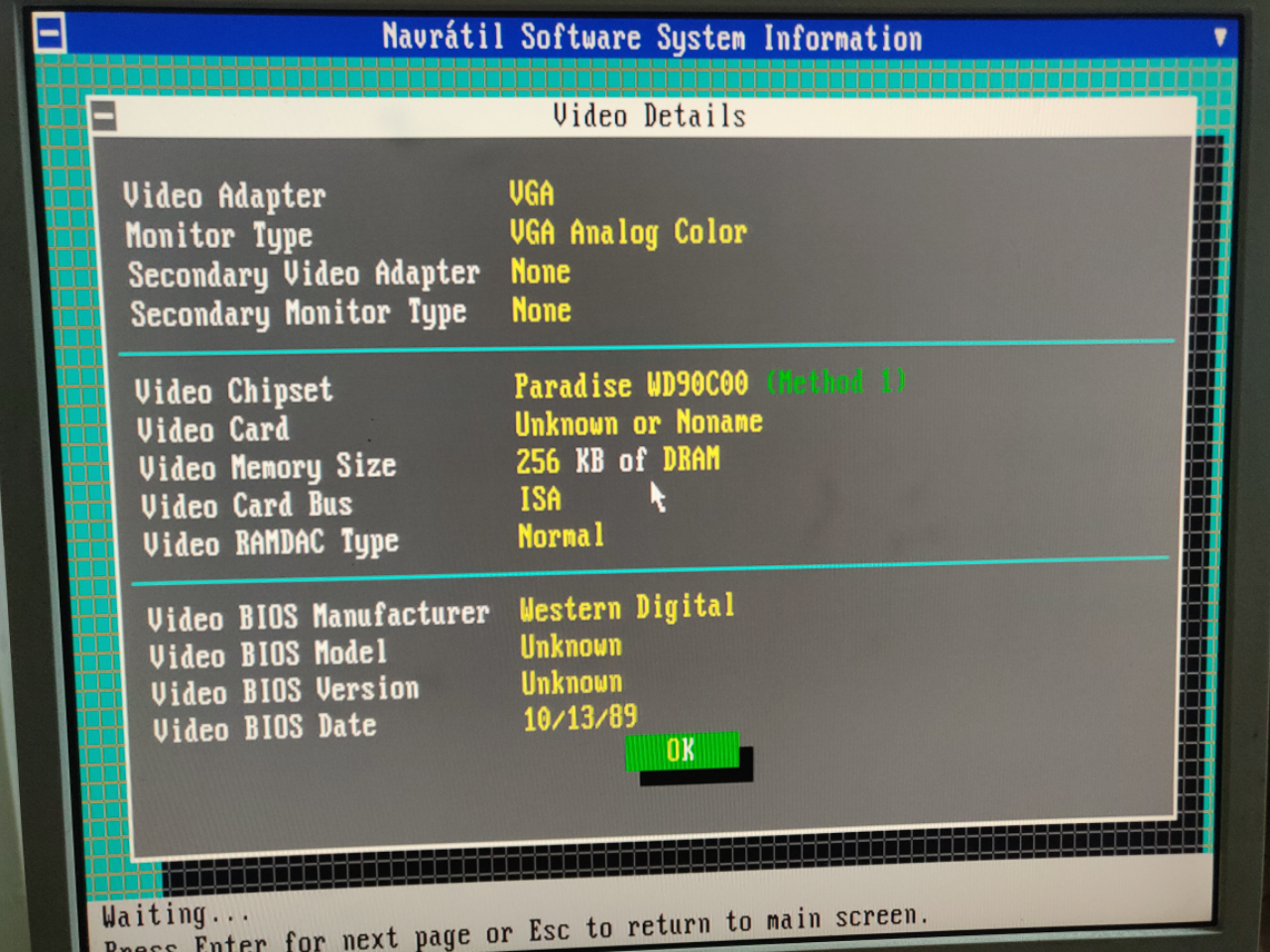This screenshot has height=952, width=1270.
Task: Click the down arrow in the title bar
Action: click(1219, 38)
